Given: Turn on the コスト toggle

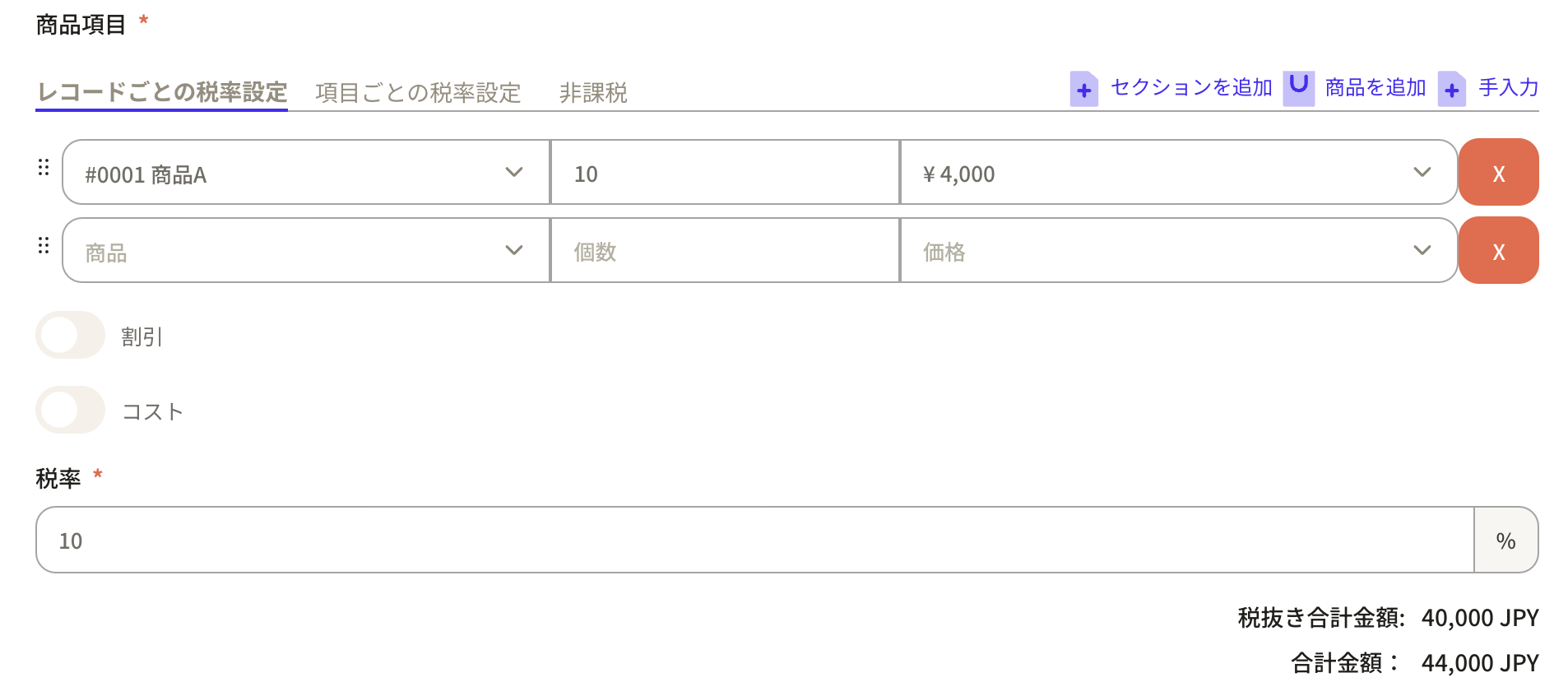Looking at the screenshot, I should [70, 411].
